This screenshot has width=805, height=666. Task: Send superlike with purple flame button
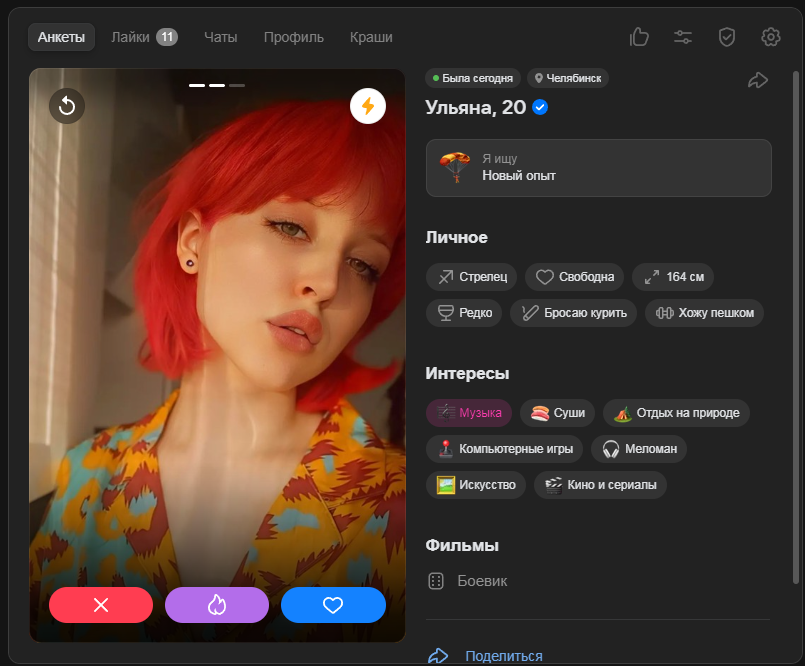point(217,605)
